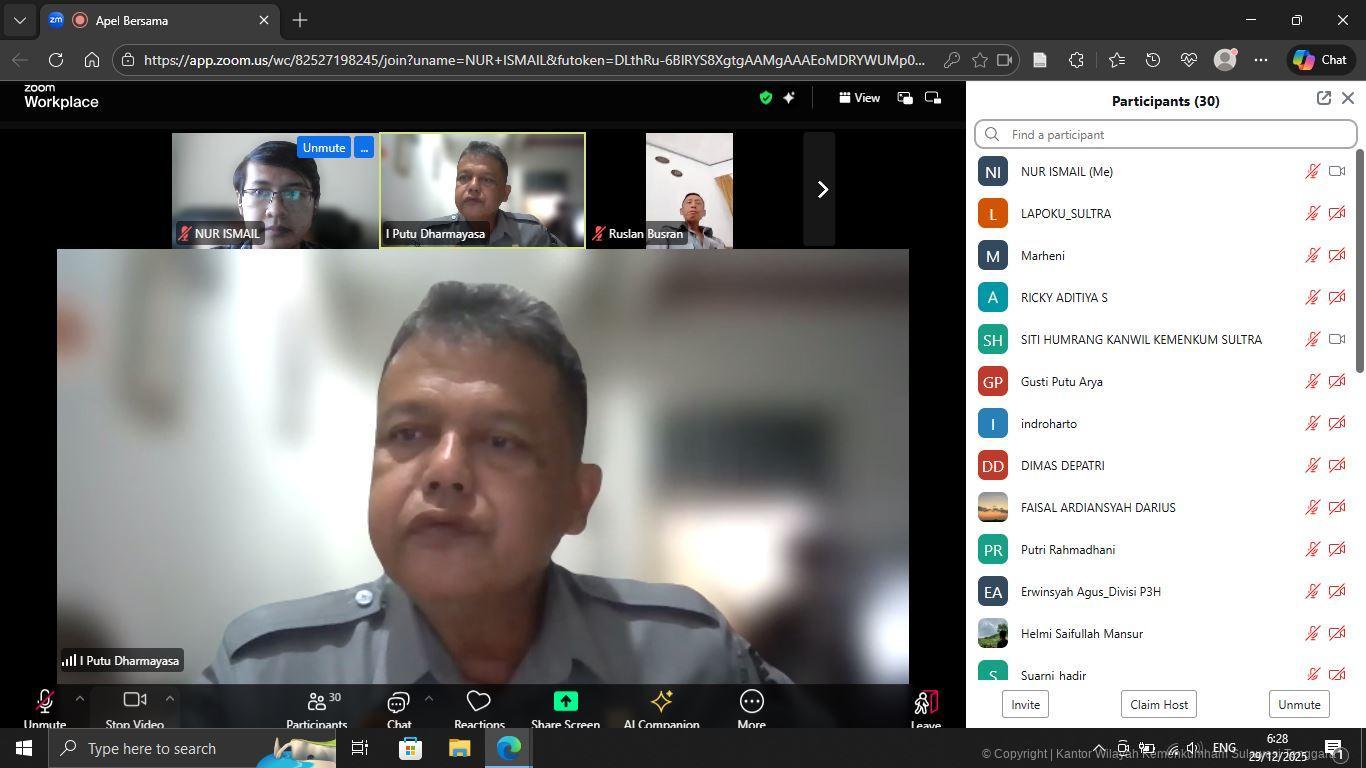Viewport: 1366px width, 768px height.
Task: Click the Reactions heart icon
Action: click(x=479, y=702)
